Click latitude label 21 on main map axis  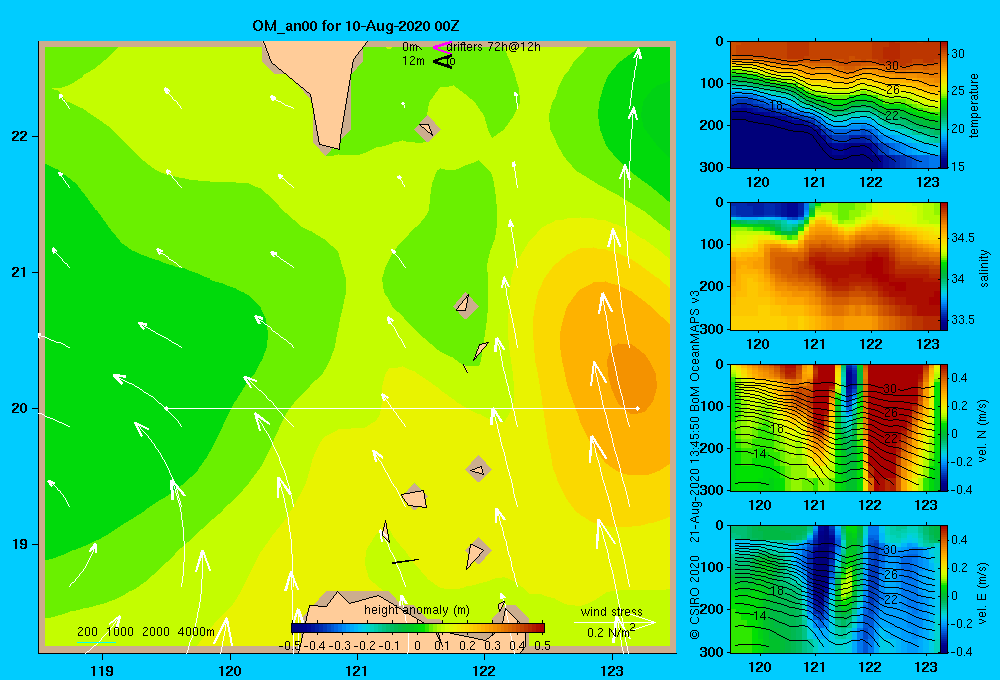click(20, 272)
